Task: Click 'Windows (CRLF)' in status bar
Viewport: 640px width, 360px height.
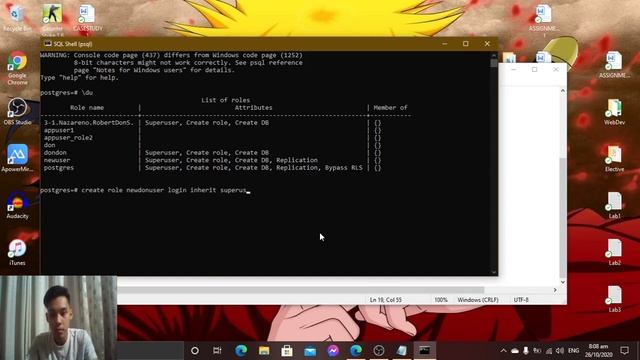Action: (478, 300)
